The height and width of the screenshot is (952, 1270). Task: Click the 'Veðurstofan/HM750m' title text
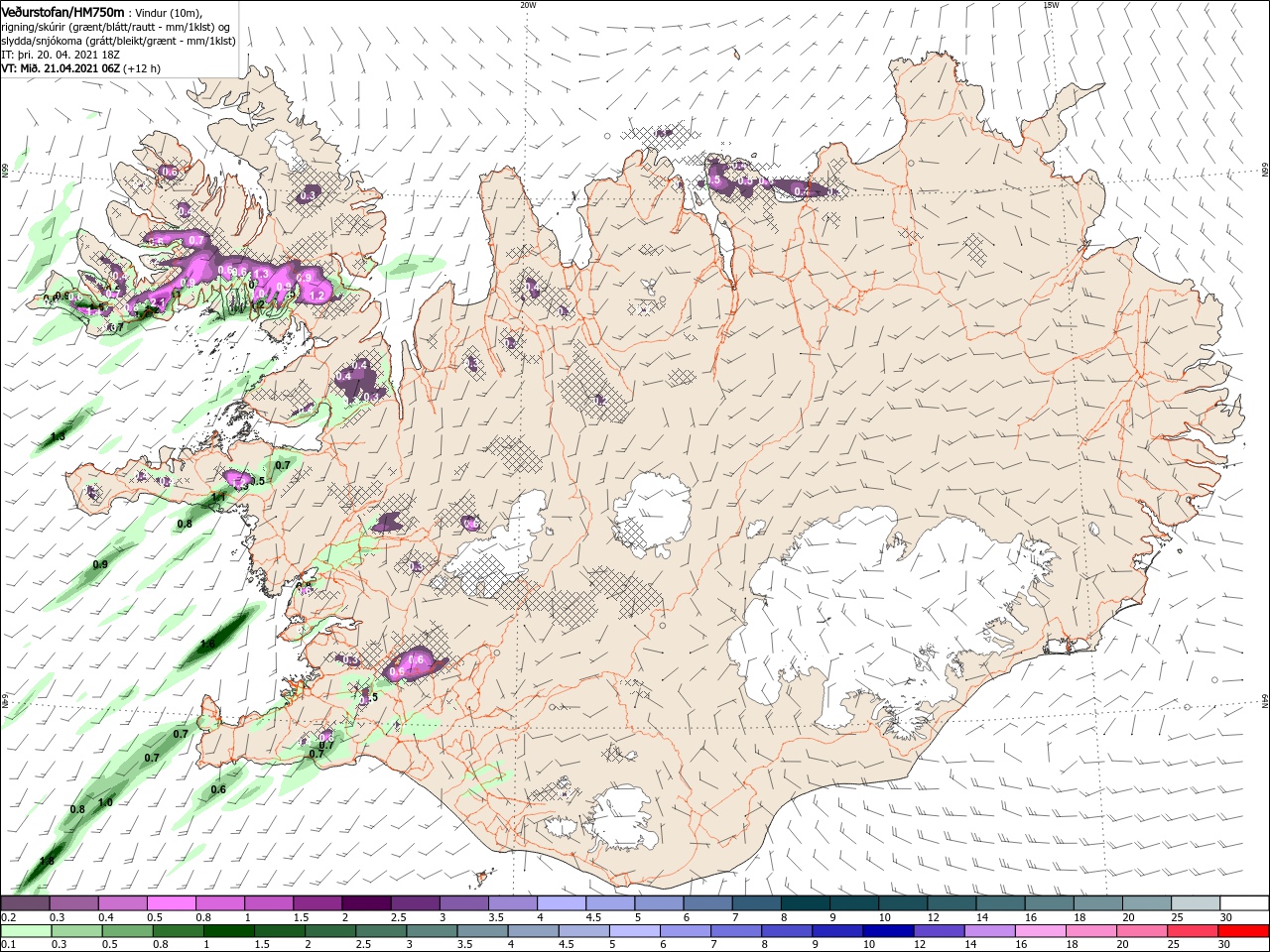[63, 12]
